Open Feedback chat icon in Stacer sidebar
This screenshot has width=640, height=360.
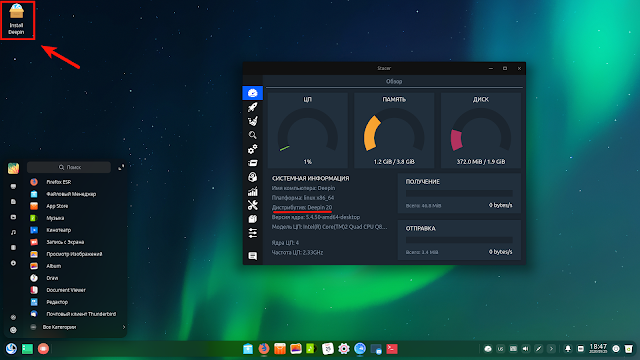coord(253,256)
